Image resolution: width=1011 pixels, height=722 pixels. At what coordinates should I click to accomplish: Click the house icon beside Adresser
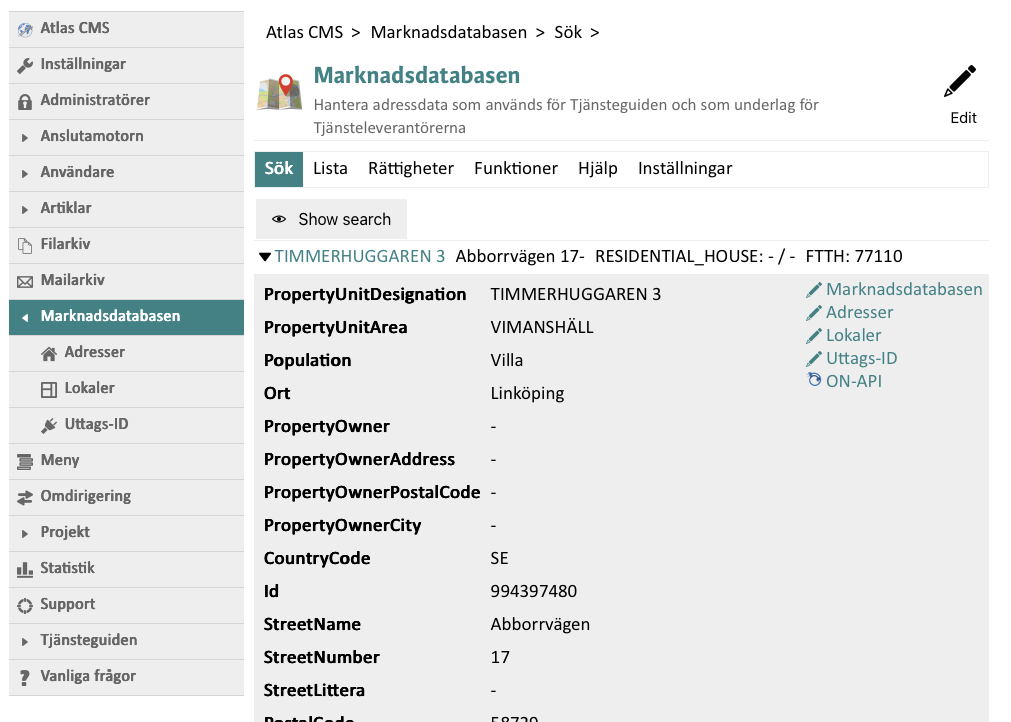[48, 353]
